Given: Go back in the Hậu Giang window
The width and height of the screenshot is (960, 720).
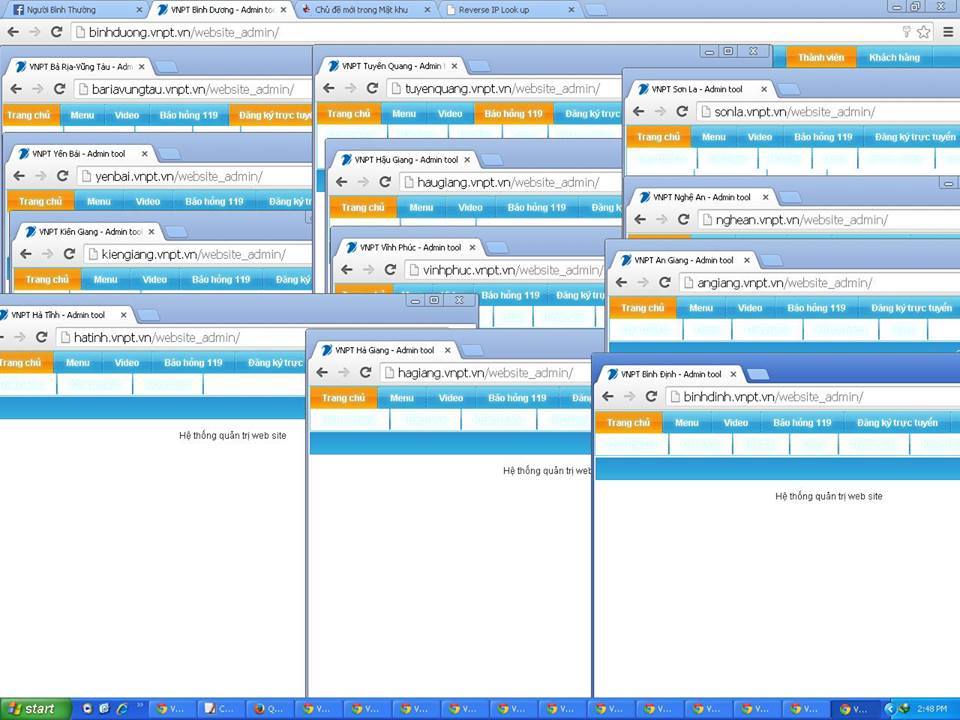Looking at the screenshot, I should pyautogui.click(x=342, y=182).
